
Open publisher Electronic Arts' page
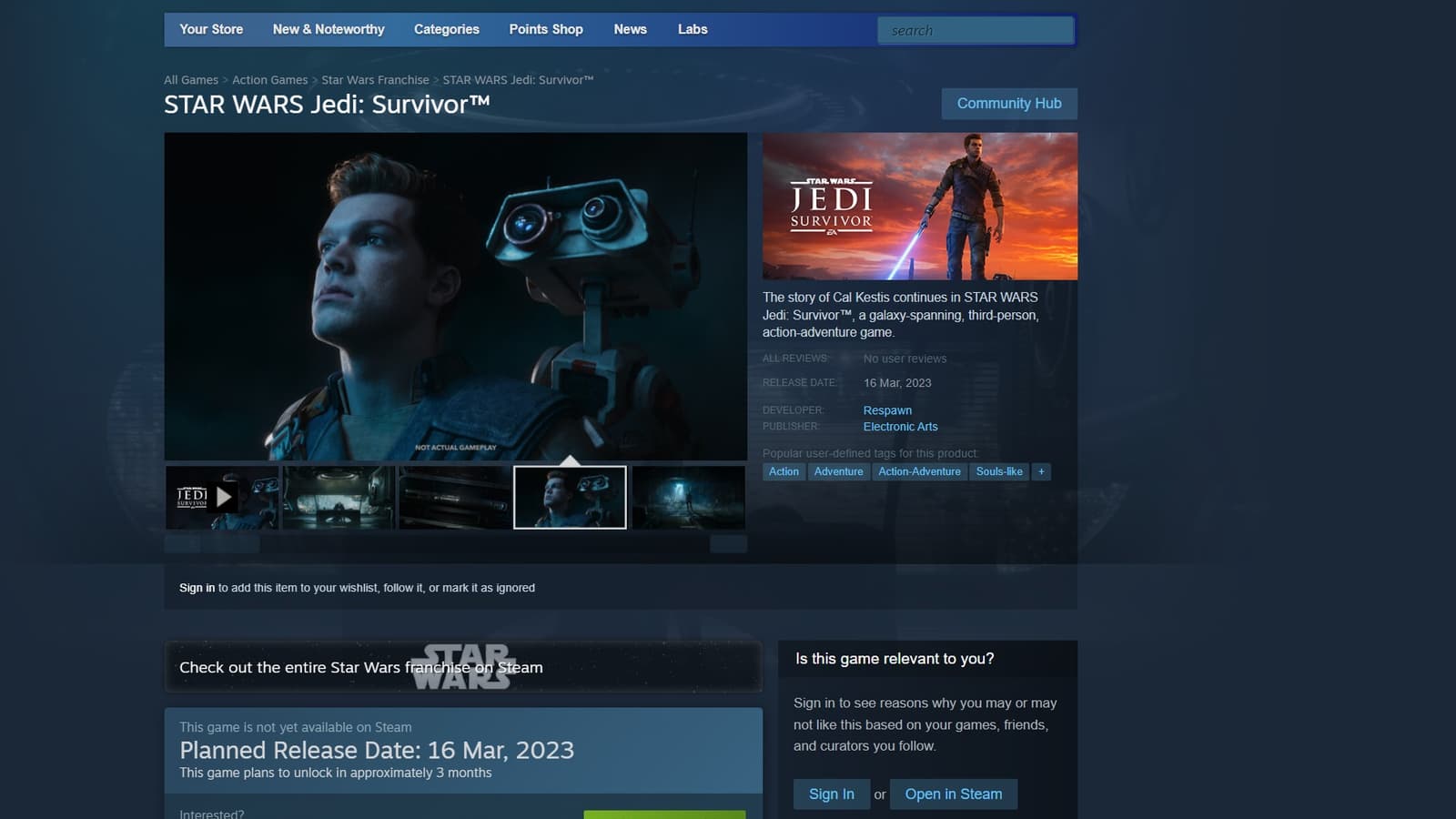tap(900, 427)
